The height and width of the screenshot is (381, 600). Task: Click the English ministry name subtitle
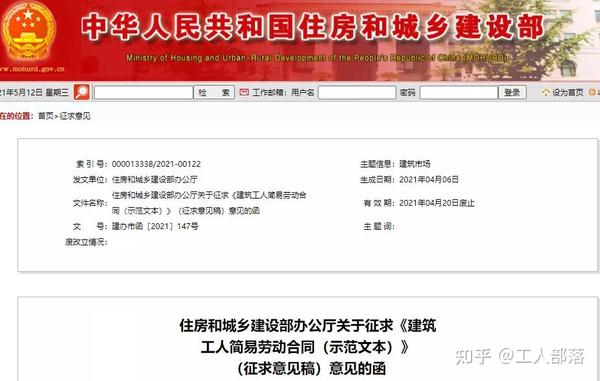pos(316,58)
